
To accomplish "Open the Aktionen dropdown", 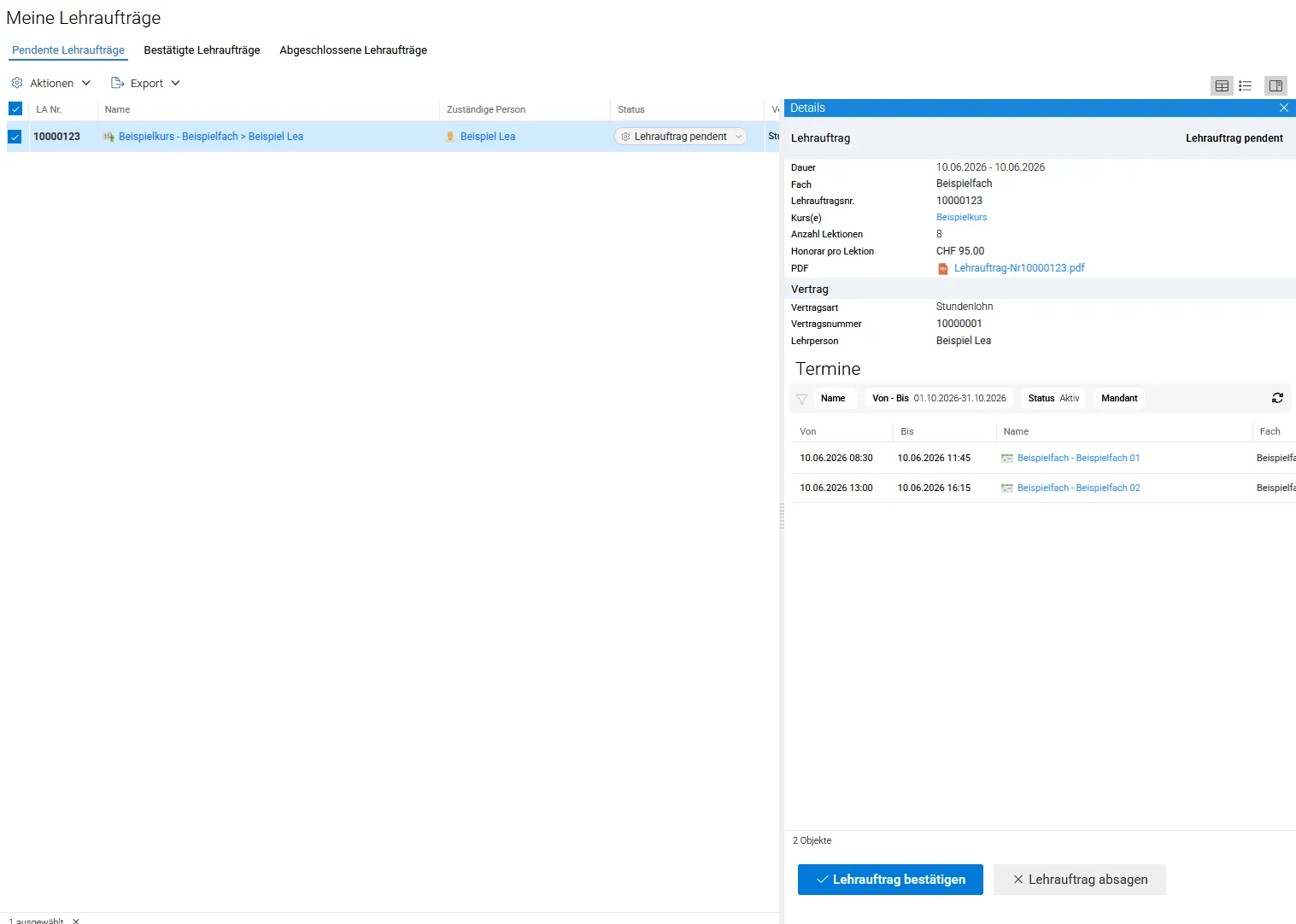I will click(51, 83).
